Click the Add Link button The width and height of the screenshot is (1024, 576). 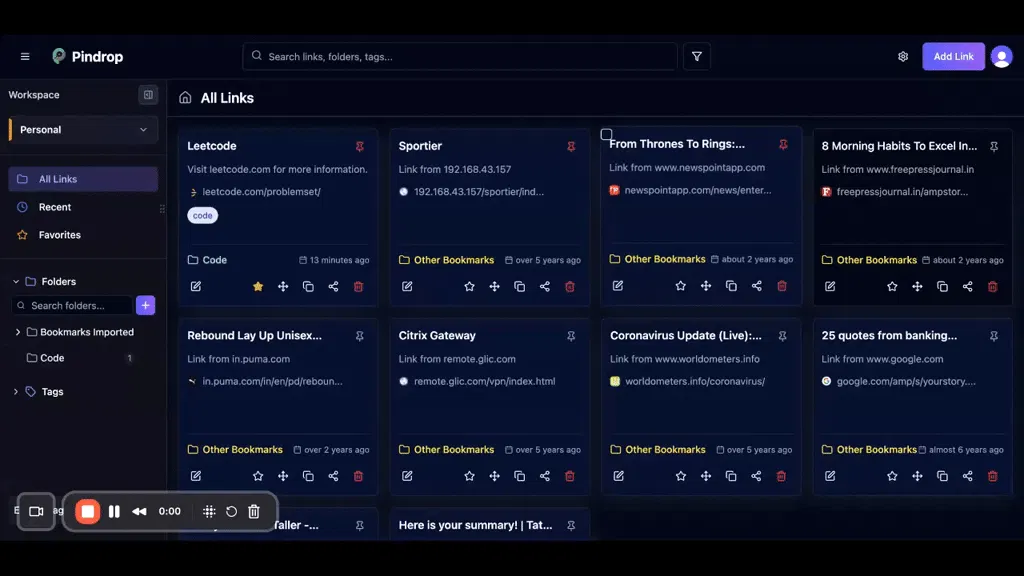(x=953, y=57)
